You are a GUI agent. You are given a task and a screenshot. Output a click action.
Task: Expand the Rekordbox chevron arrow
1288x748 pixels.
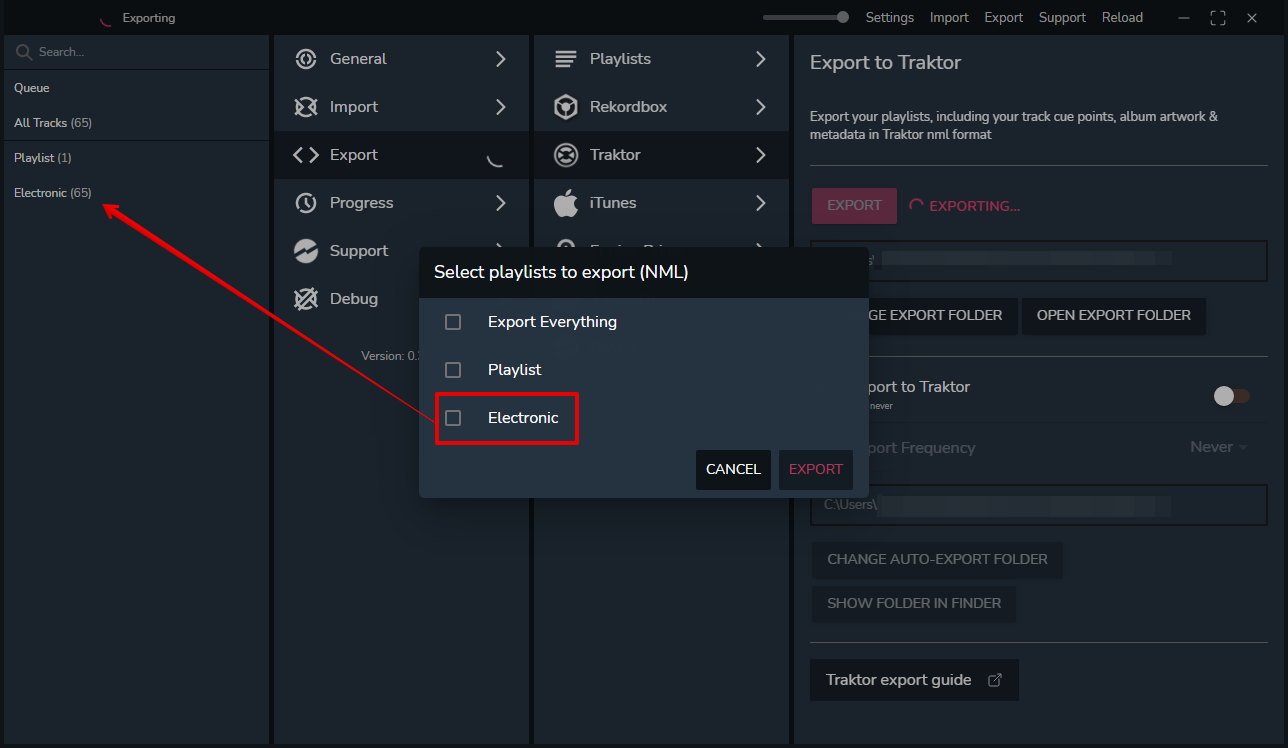(x=761, y=107)
